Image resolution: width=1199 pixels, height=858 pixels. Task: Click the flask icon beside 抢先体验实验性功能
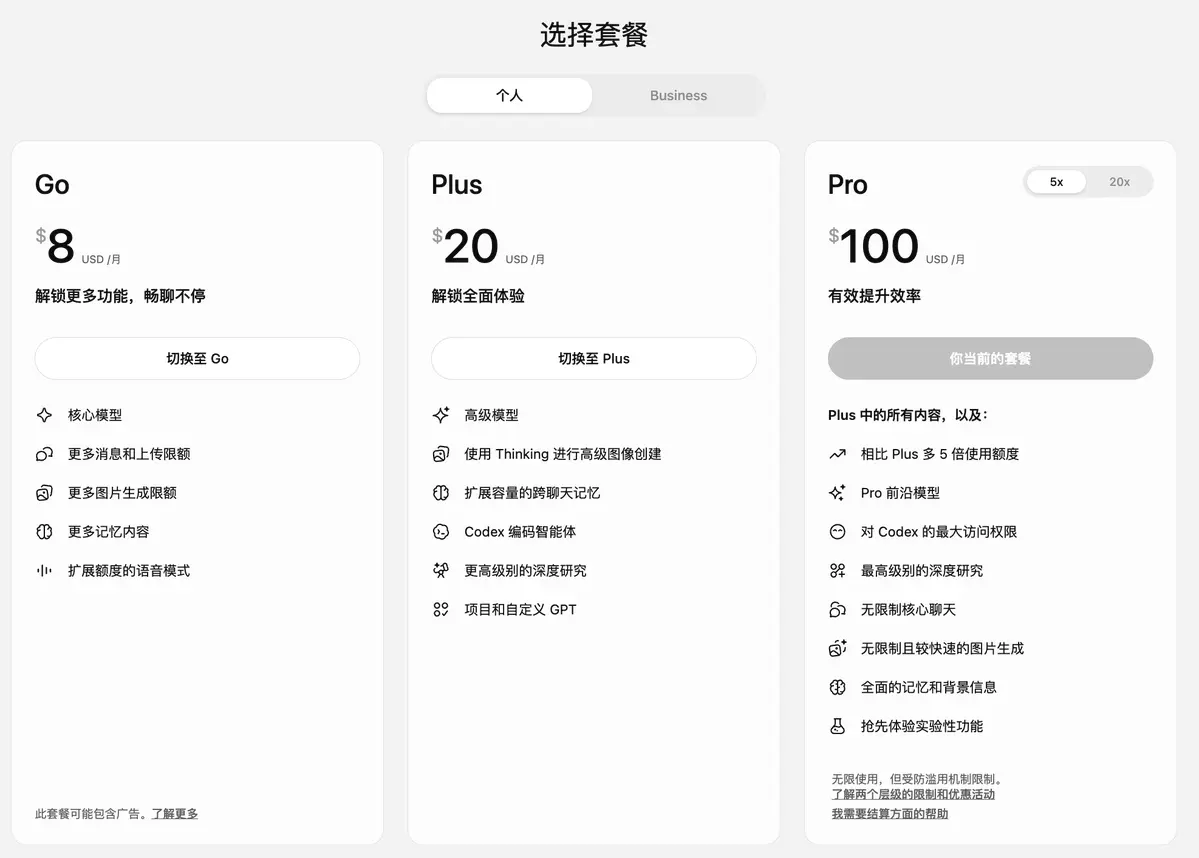(x=837, y=726)
